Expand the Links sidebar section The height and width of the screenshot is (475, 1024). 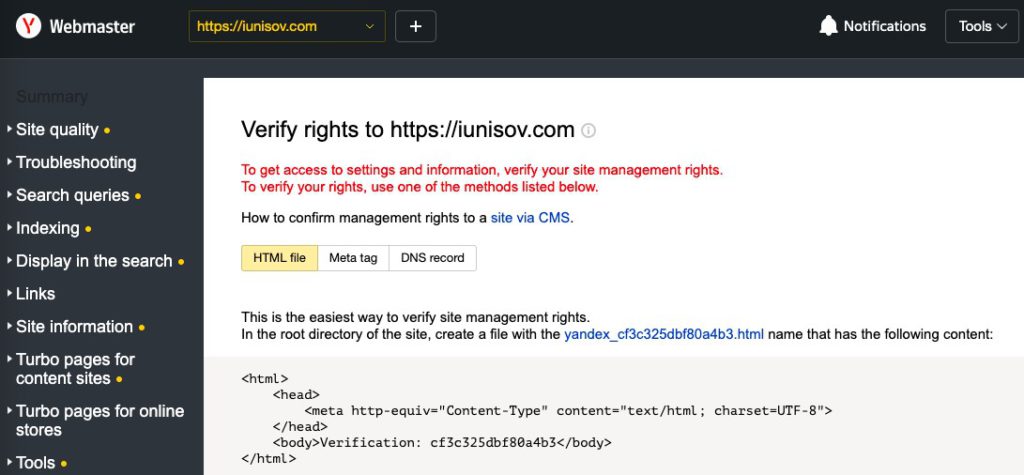pyautogui.click(x=35, y=293)
